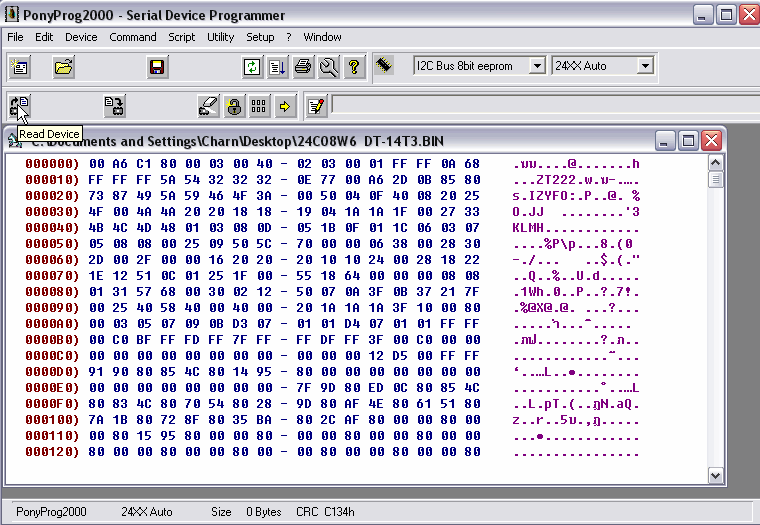The height and width of the screenshot is (525, 760).
Task: Click the hex view scrollbar up arrow
Action: (715, 163)
